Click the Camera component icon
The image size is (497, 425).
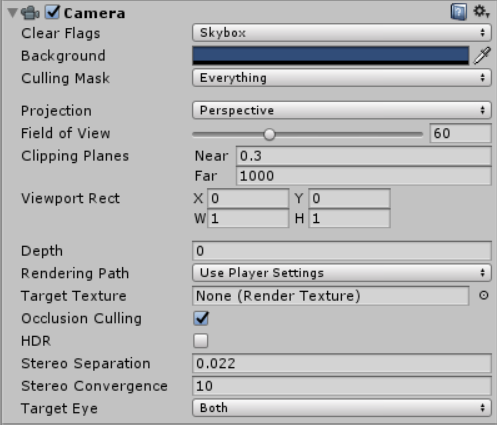coord(30,13)
